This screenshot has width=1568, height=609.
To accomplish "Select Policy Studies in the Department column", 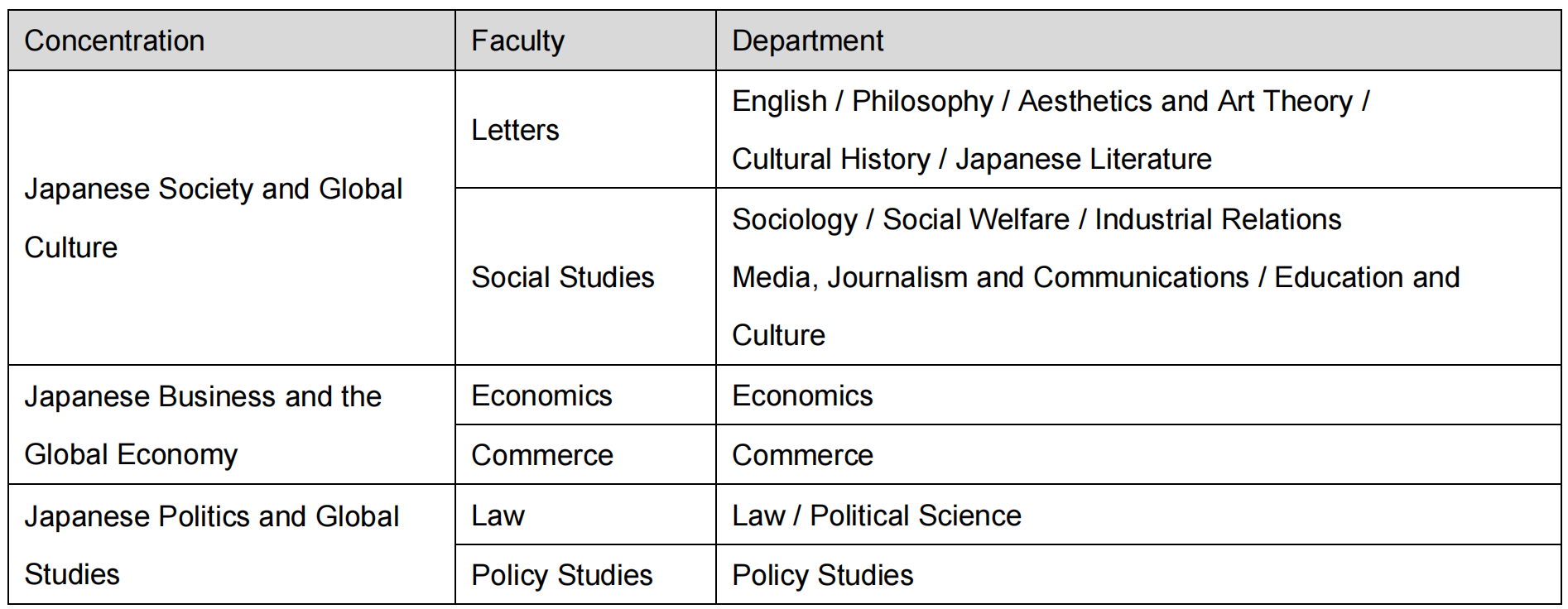I will click(x=822, y=575).
